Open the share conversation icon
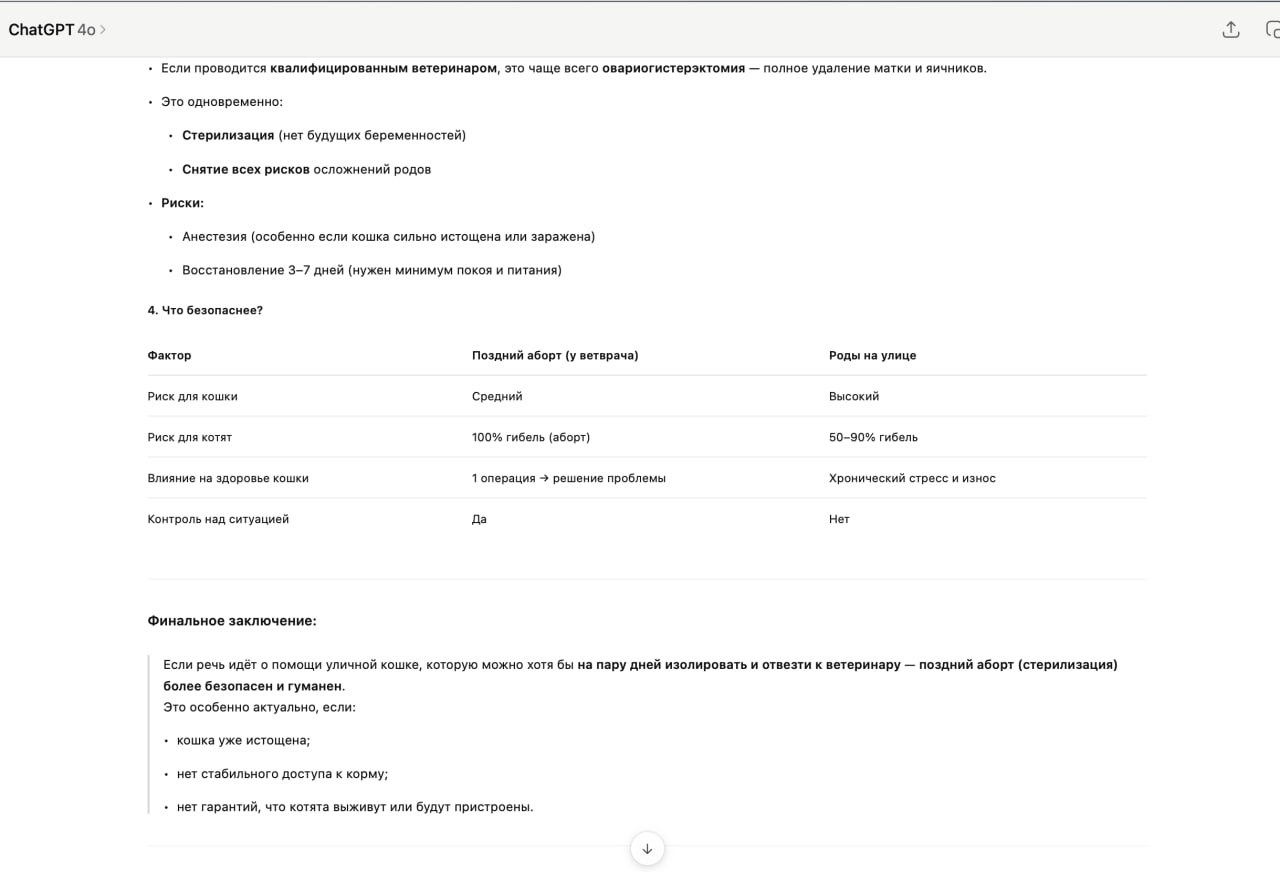The width and height of the screenshot is (1280, 872). (x=1231, y=29)
